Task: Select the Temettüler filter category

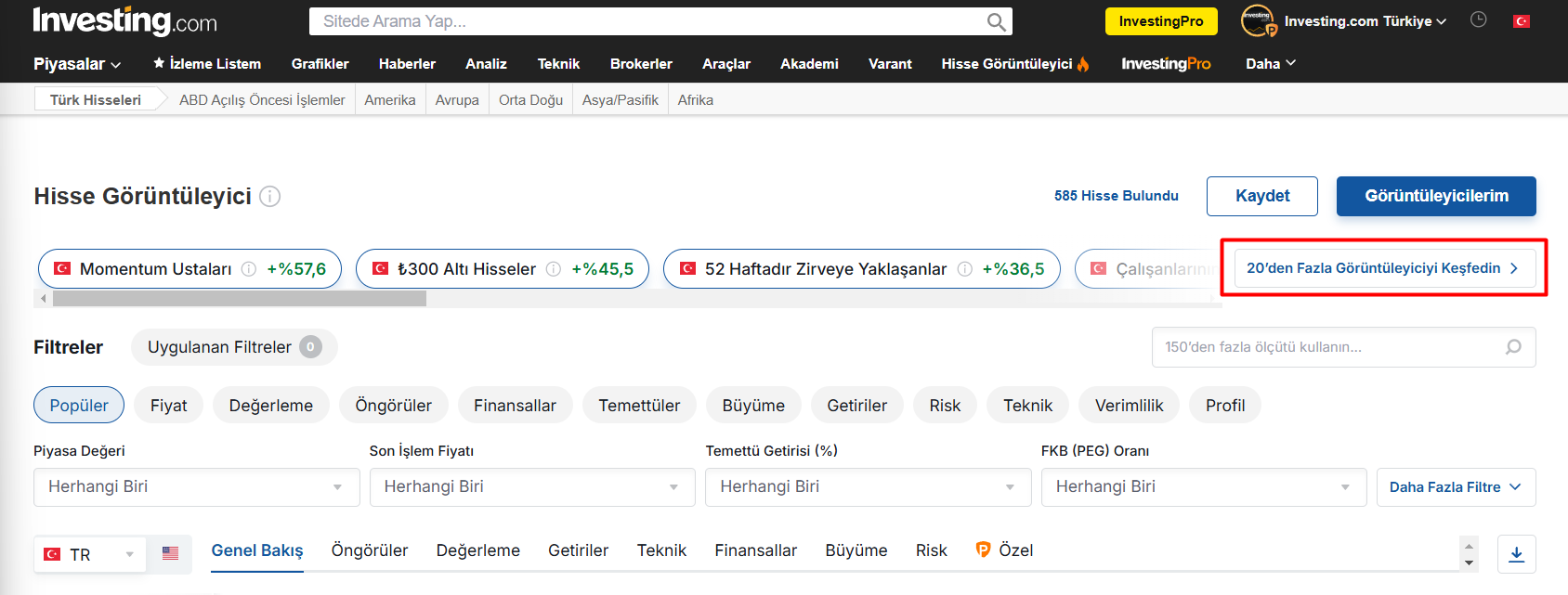Action: [639, 406]
